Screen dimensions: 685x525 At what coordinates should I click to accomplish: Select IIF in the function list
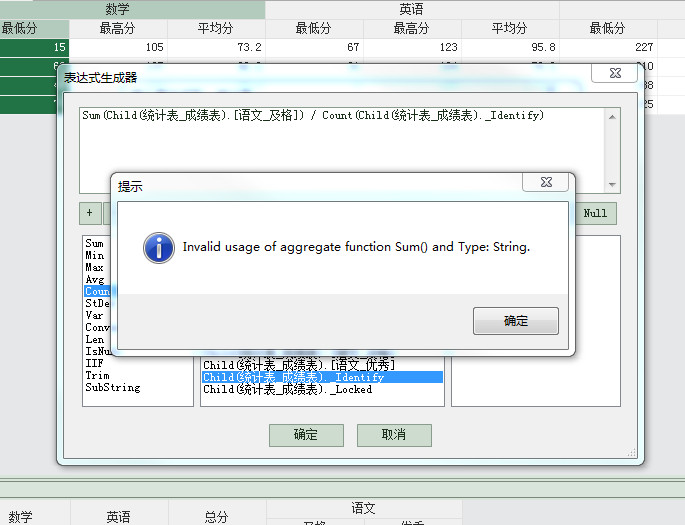(94, 363)
